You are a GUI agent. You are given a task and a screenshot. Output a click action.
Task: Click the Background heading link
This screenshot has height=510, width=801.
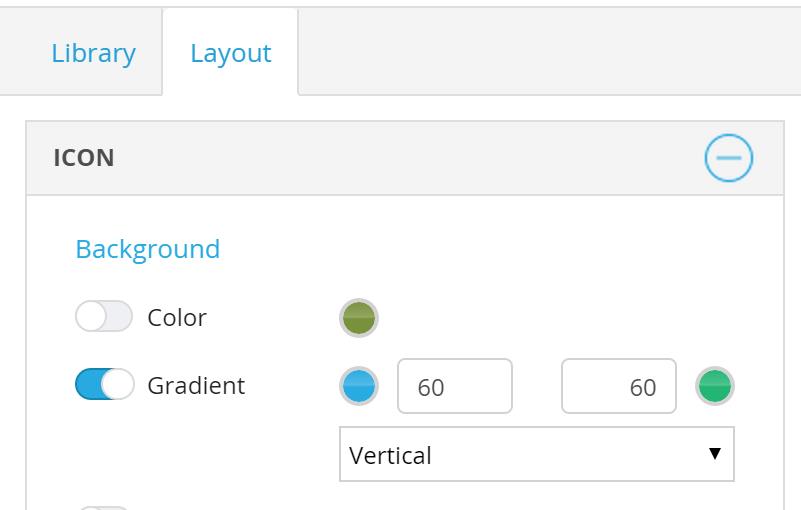click(x=148, y=249)
